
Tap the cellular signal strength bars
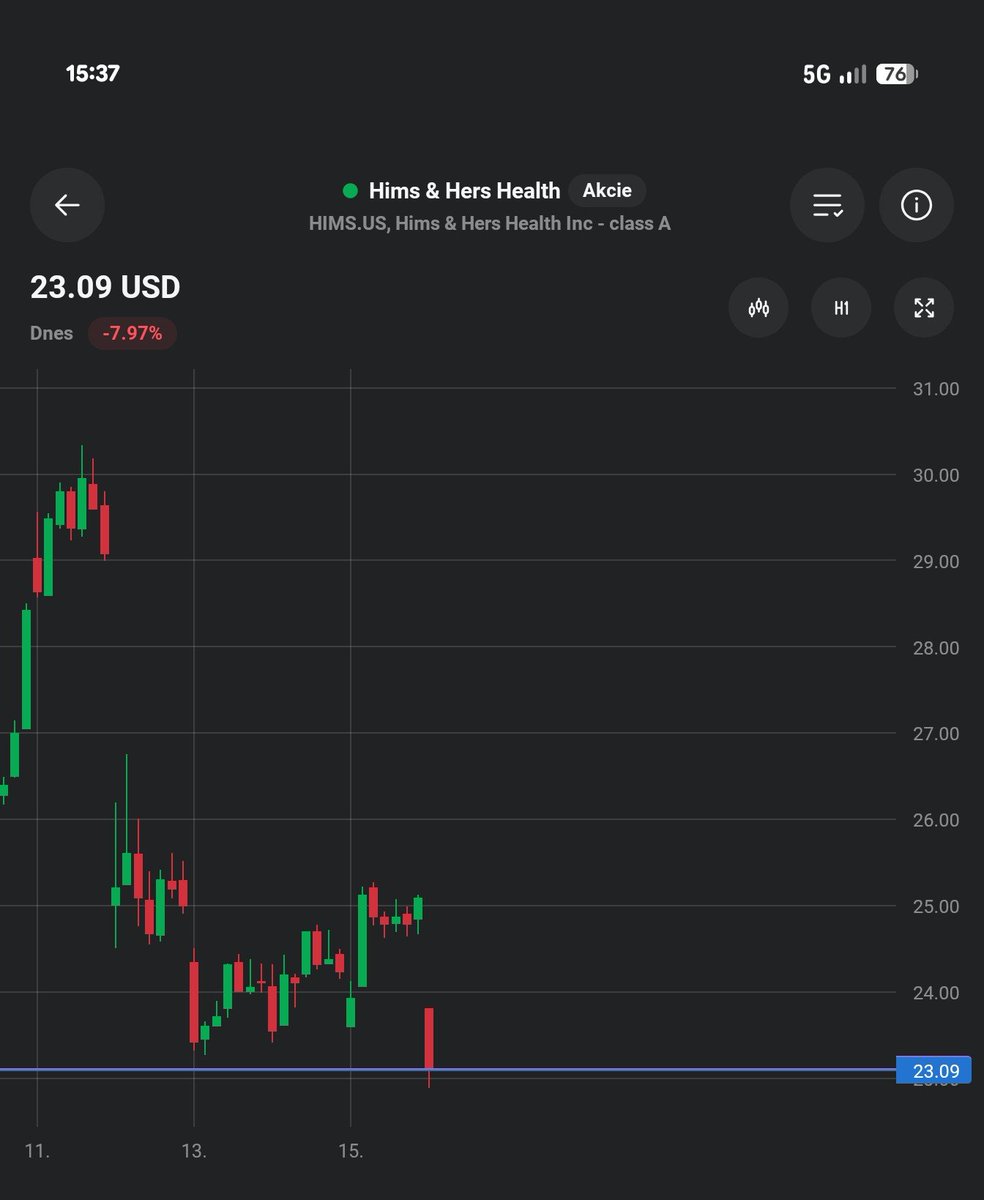[x=853, y=75]
